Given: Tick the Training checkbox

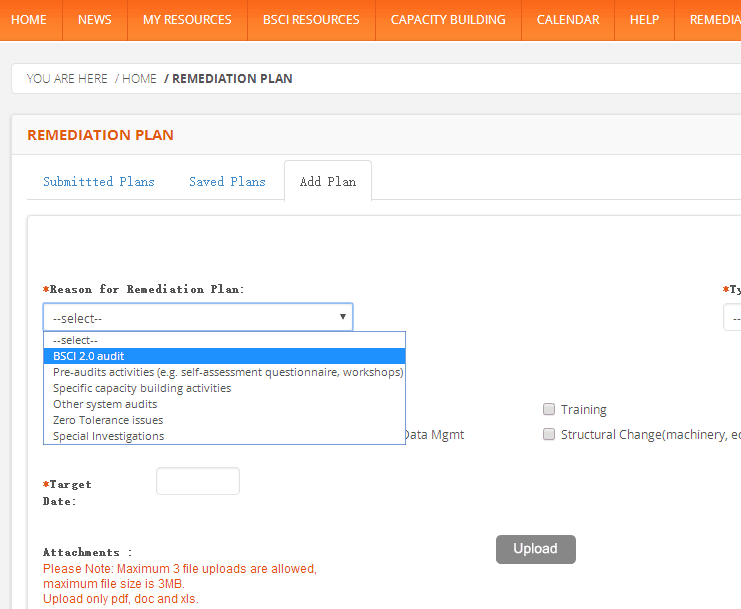Looking at the screenshot, I should pos(549,409).
